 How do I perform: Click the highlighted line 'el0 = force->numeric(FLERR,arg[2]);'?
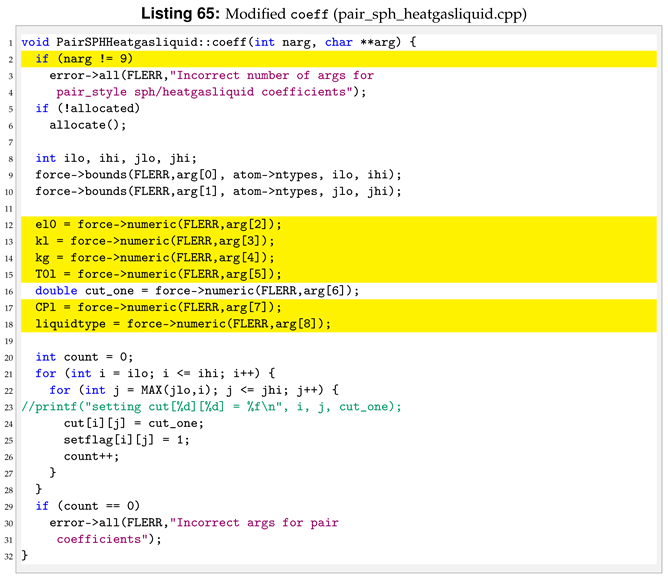(x=339, y=225)
